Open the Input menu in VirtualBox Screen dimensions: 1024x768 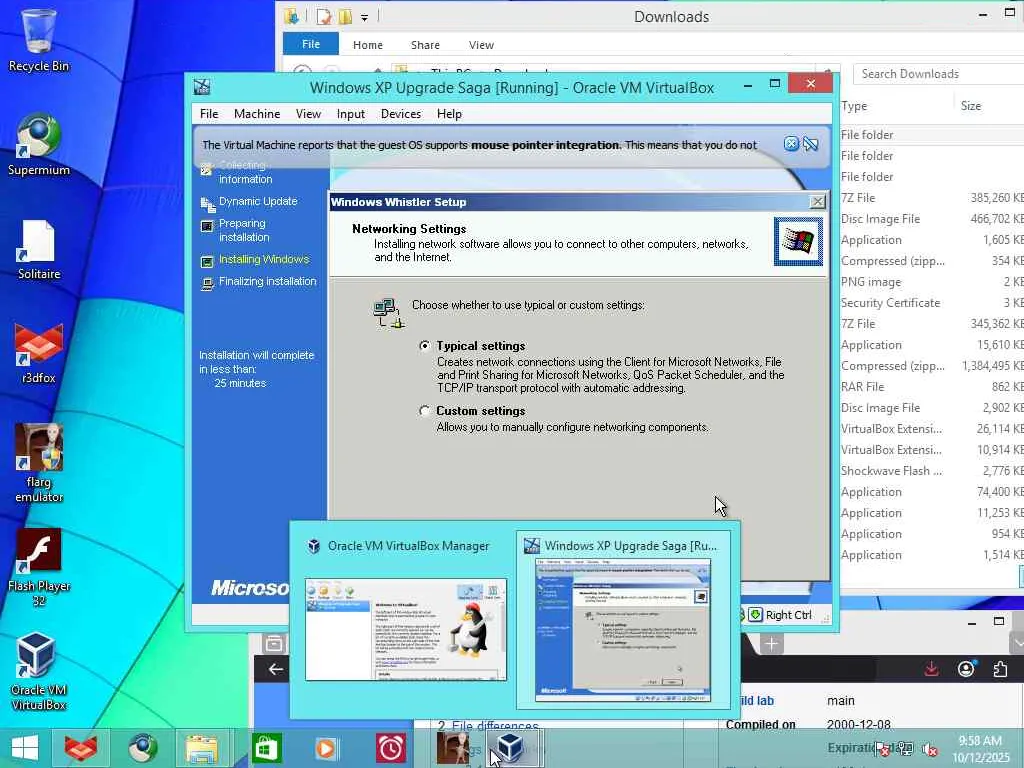[x=351, y=114]
